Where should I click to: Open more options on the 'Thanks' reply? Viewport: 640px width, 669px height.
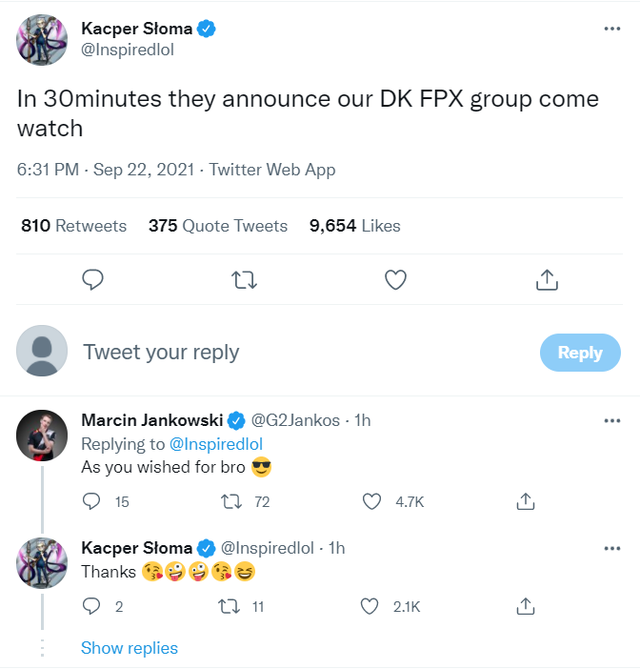point(612,548)
